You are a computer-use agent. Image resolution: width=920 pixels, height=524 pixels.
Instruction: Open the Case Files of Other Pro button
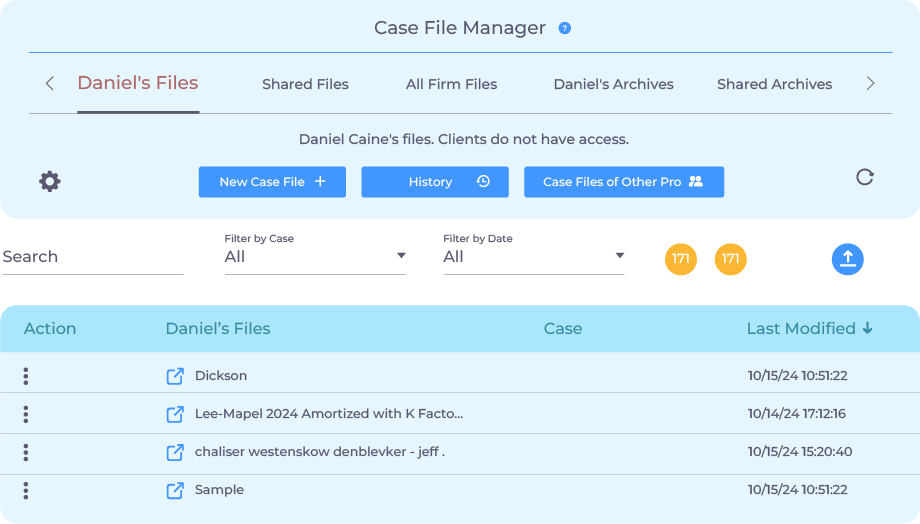623,182
